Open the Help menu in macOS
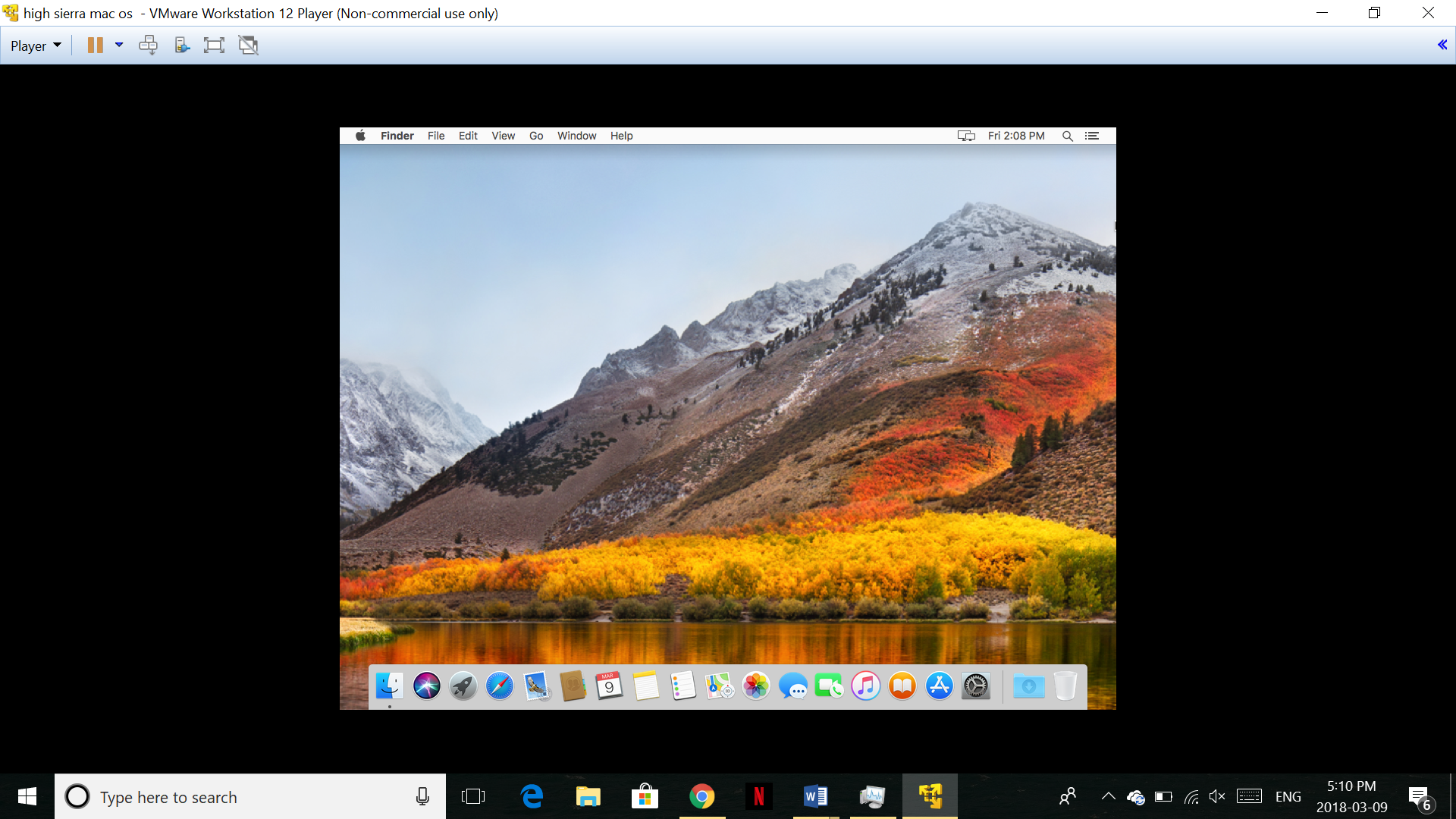 [x=622, y=136]
